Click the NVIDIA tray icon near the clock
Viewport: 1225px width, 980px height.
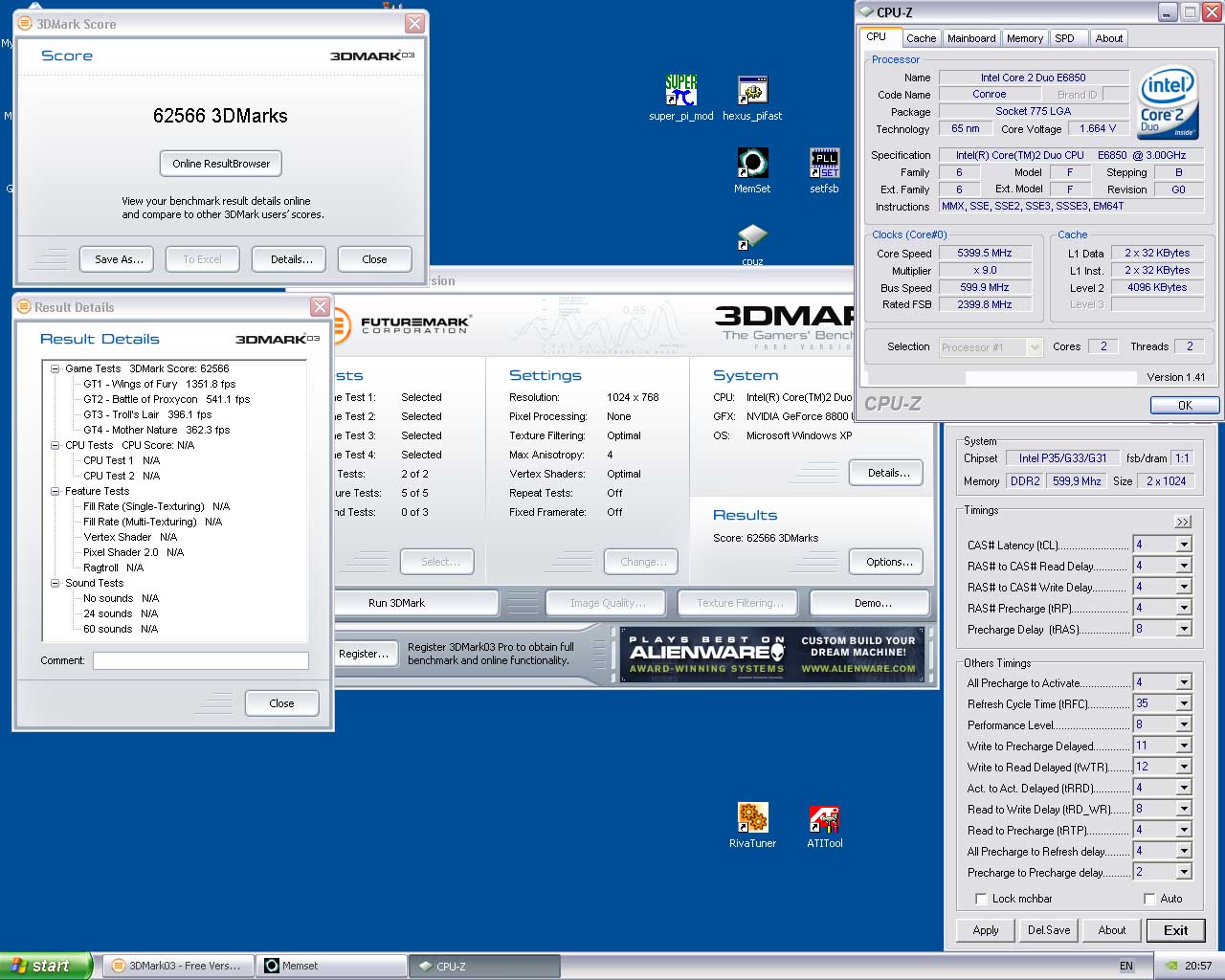[x=1170, y=967]
